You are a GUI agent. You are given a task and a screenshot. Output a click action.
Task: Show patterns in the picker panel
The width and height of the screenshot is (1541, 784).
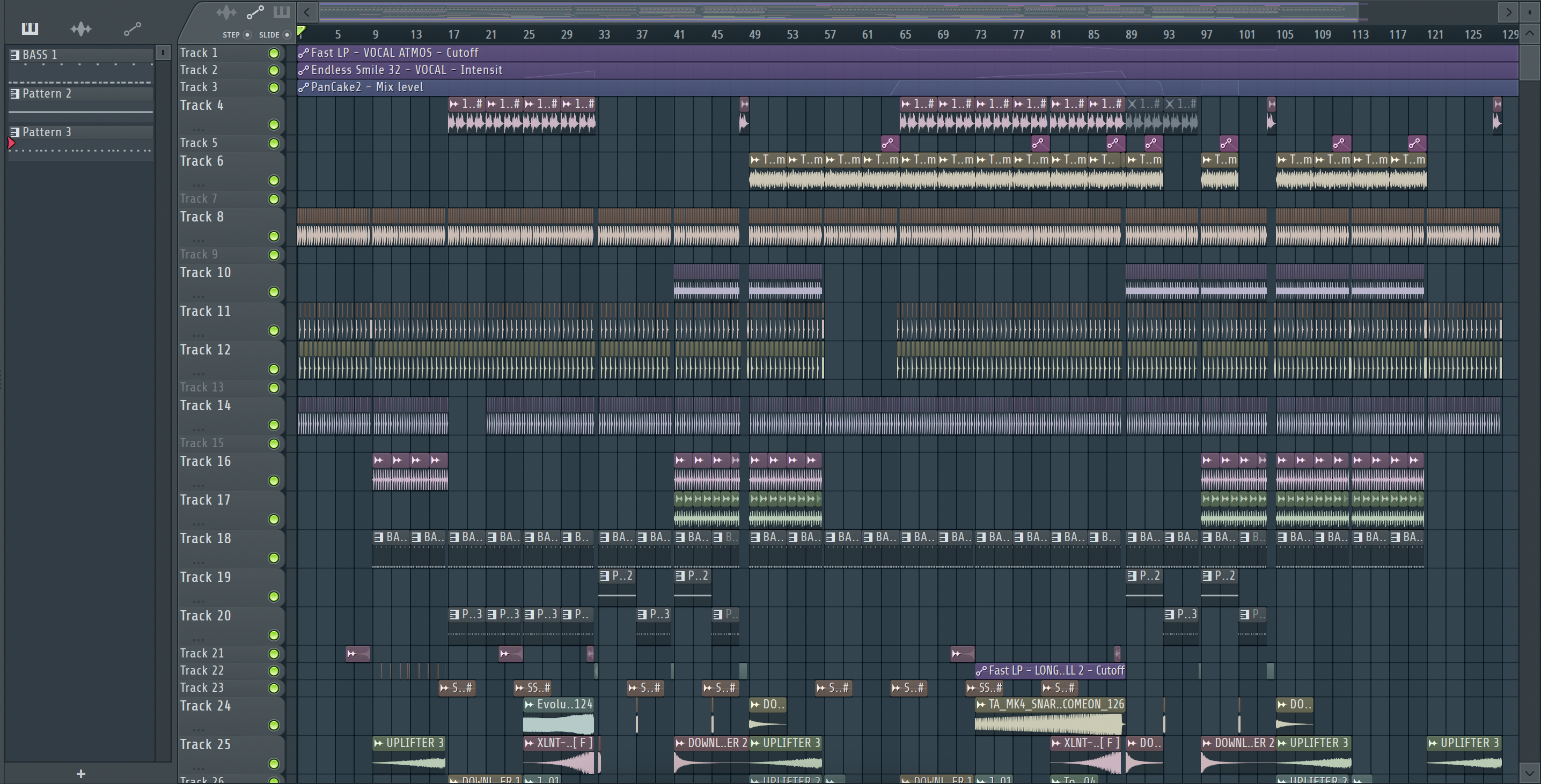tap(30, 28)
